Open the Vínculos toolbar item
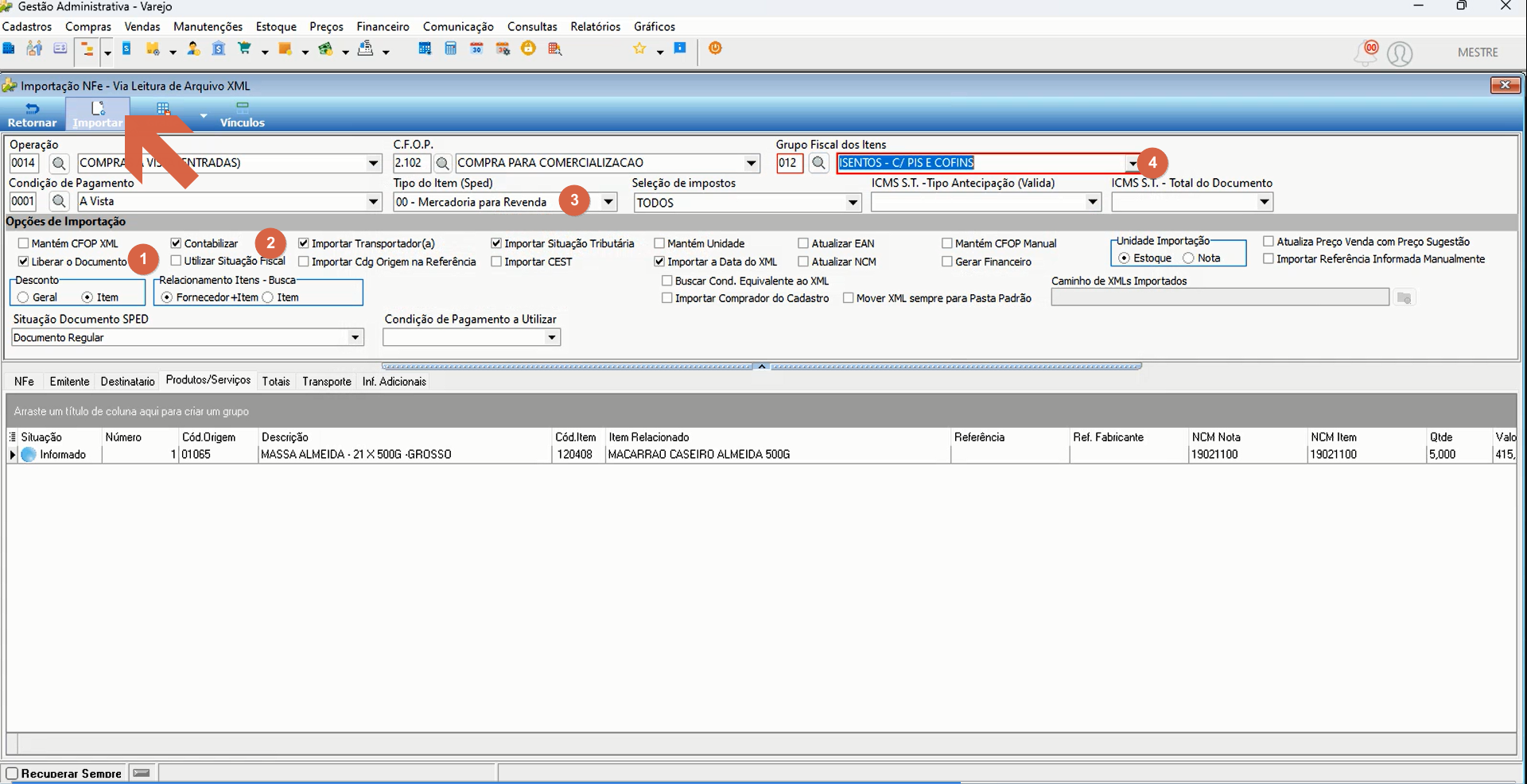 pyautogui.click(x=242, y=114)
